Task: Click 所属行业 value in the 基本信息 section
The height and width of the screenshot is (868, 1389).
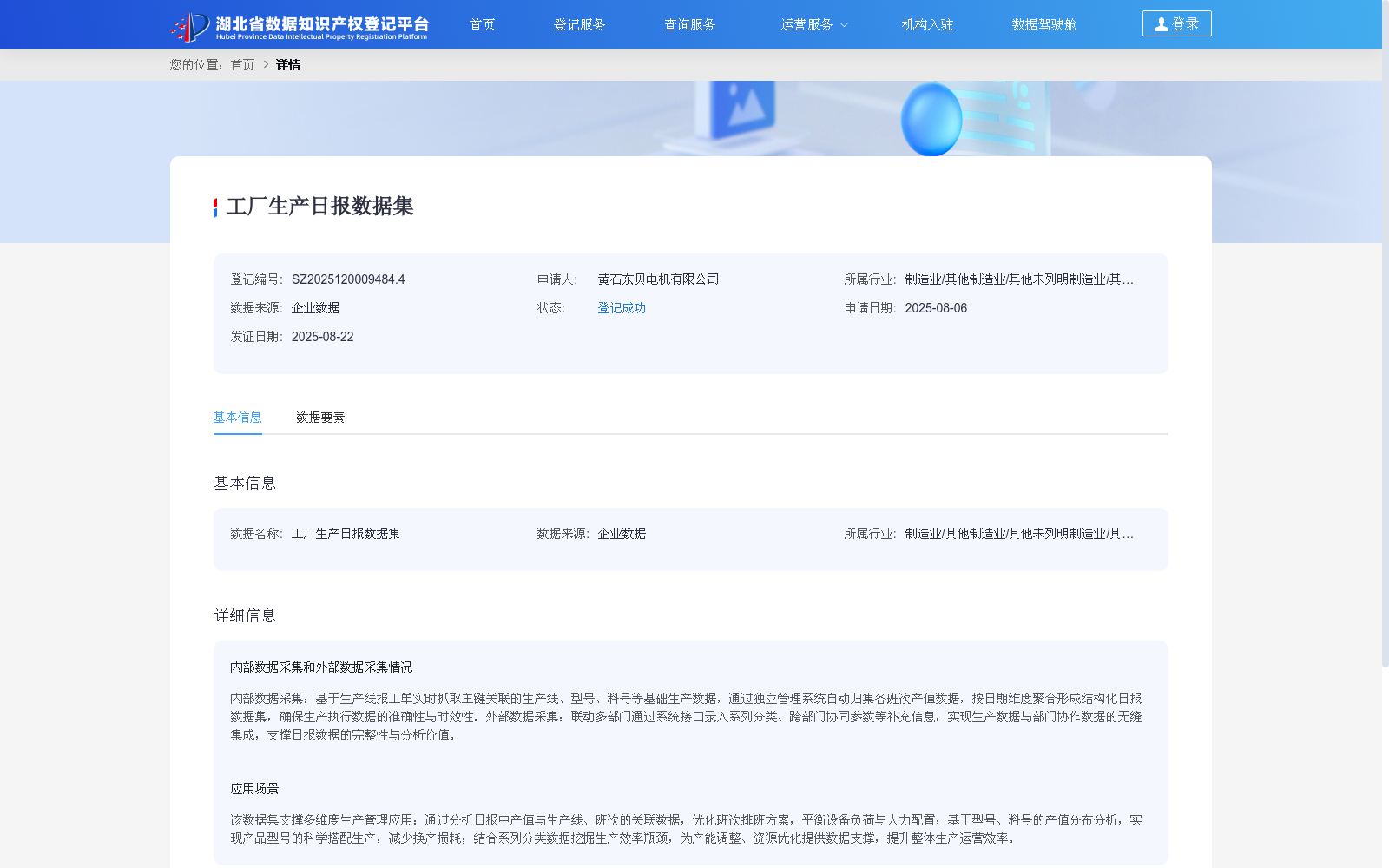Action: coord(1019,534)
